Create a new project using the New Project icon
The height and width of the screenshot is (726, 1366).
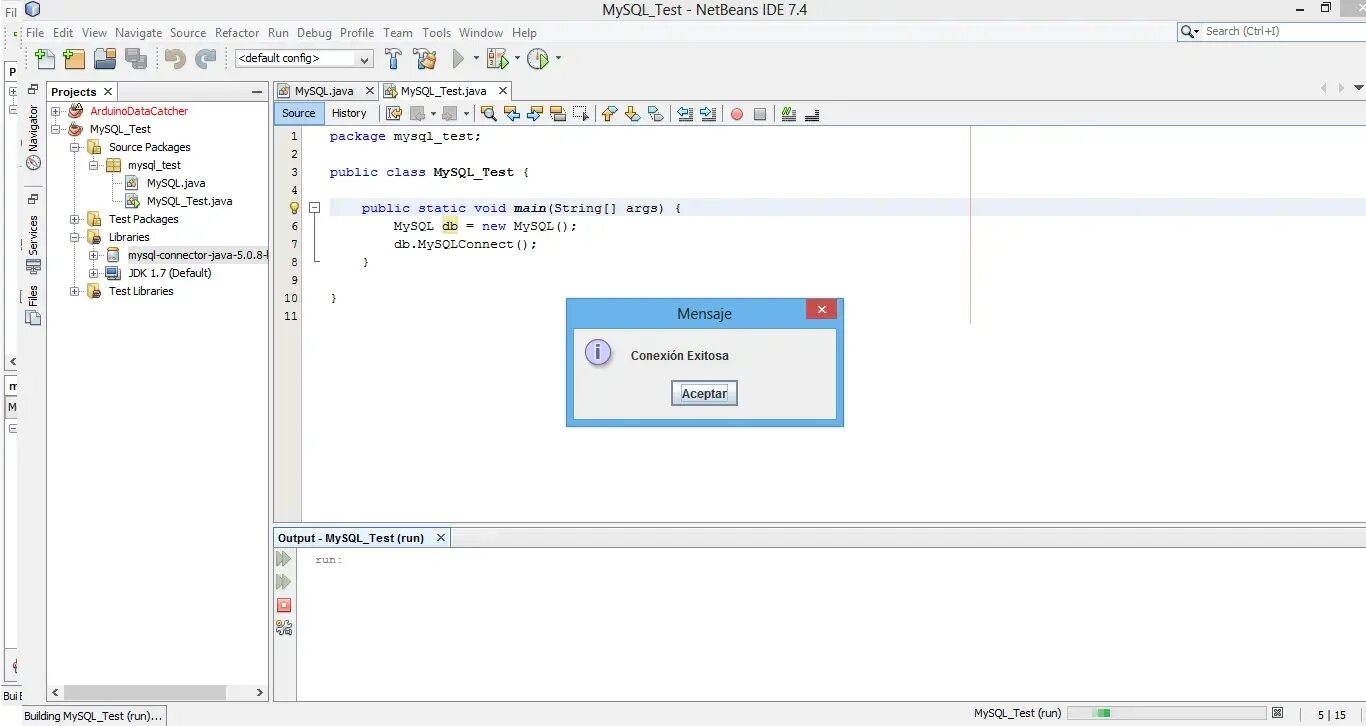click(74, 59)
